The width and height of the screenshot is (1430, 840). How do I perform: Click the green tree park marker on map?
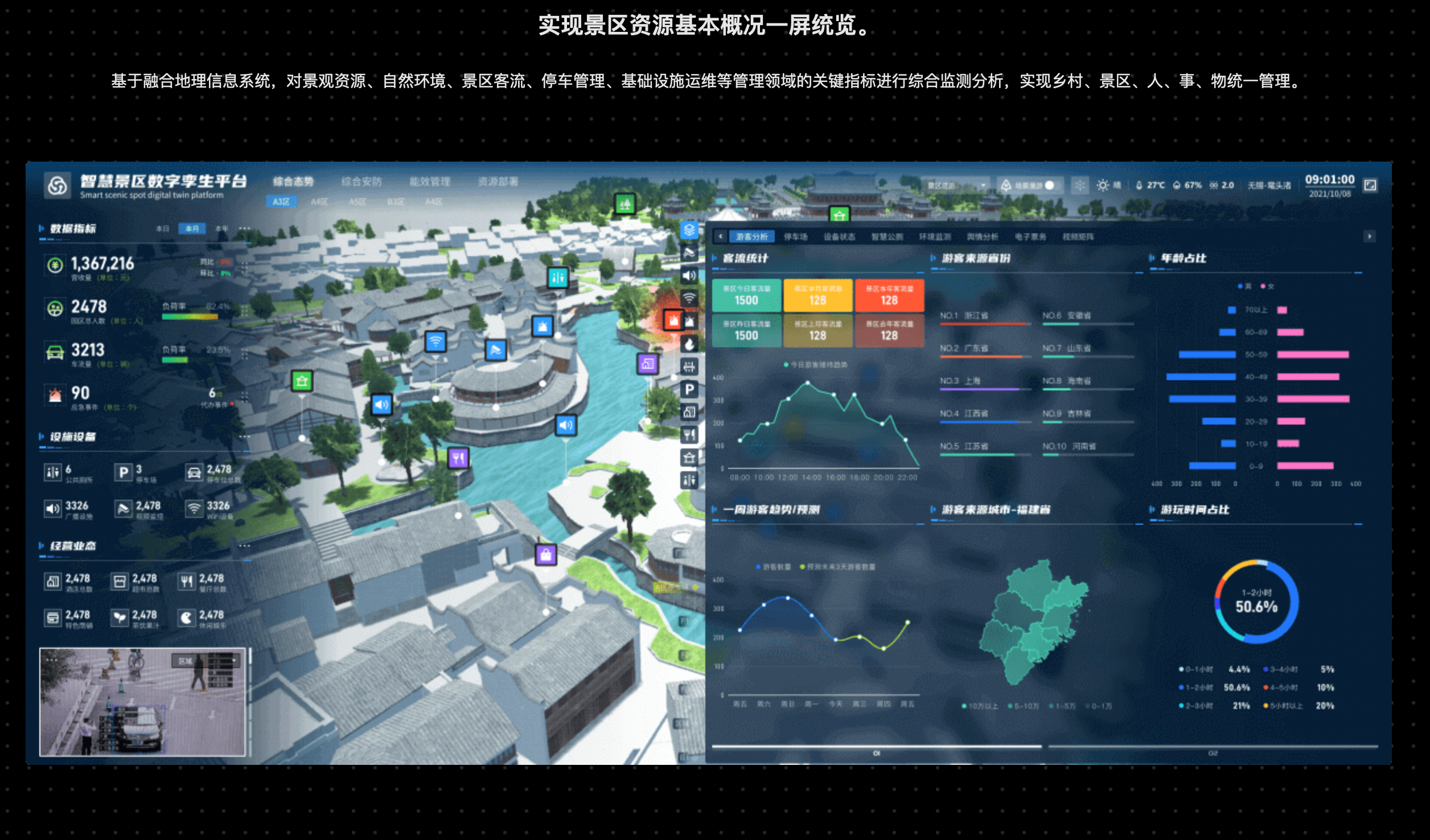(x=625, y=203)
